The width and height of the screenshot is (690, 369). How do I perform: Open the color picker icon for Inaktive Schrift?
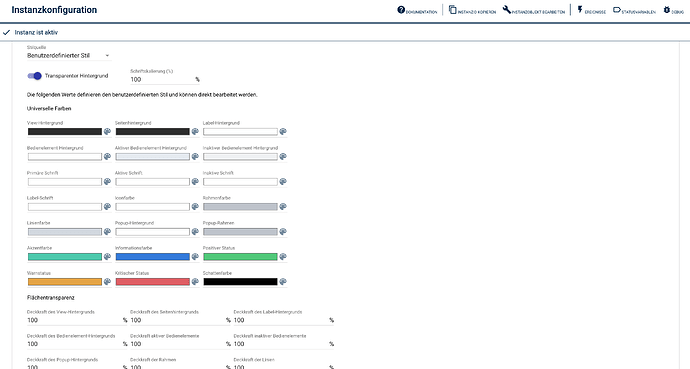tap(283, 182)
